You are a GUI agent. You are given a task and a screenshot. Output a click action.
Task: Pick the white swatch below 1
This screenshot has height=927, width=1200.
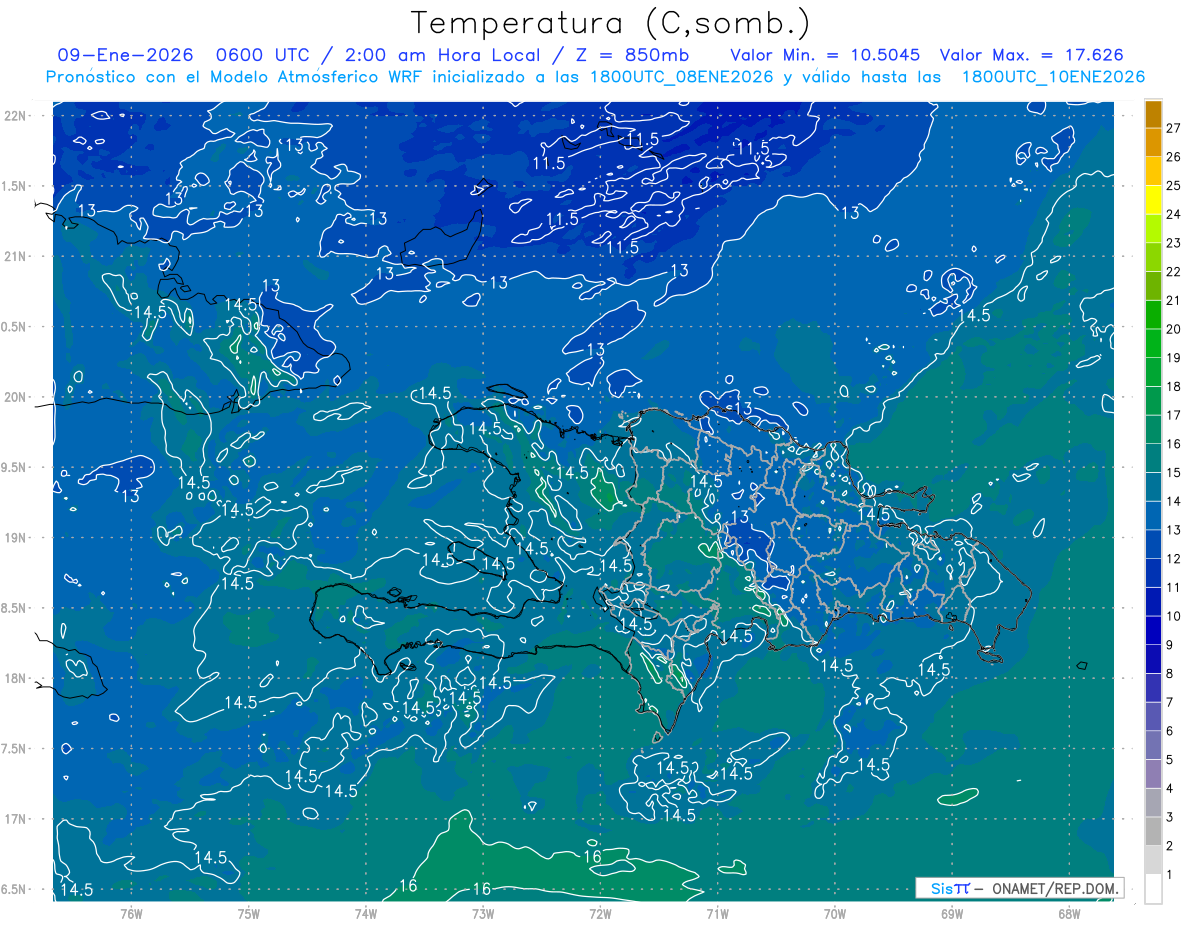(x=1153, y=889)
